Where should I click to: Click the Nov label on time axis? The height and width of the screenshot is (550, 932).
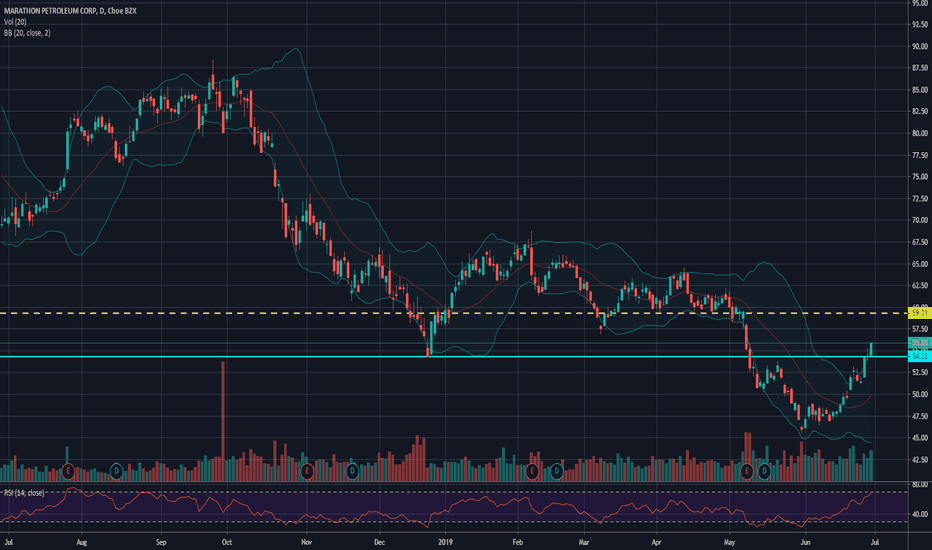(x=306, y=542)
